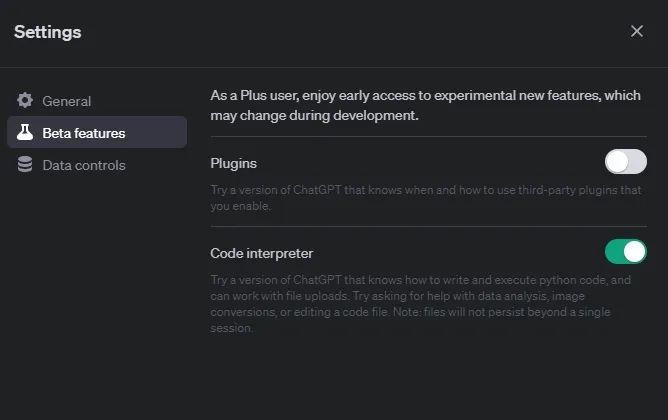This screenshot has width=668, height=420.
Task: Switch to the Data controls tab
Action: 83,165
